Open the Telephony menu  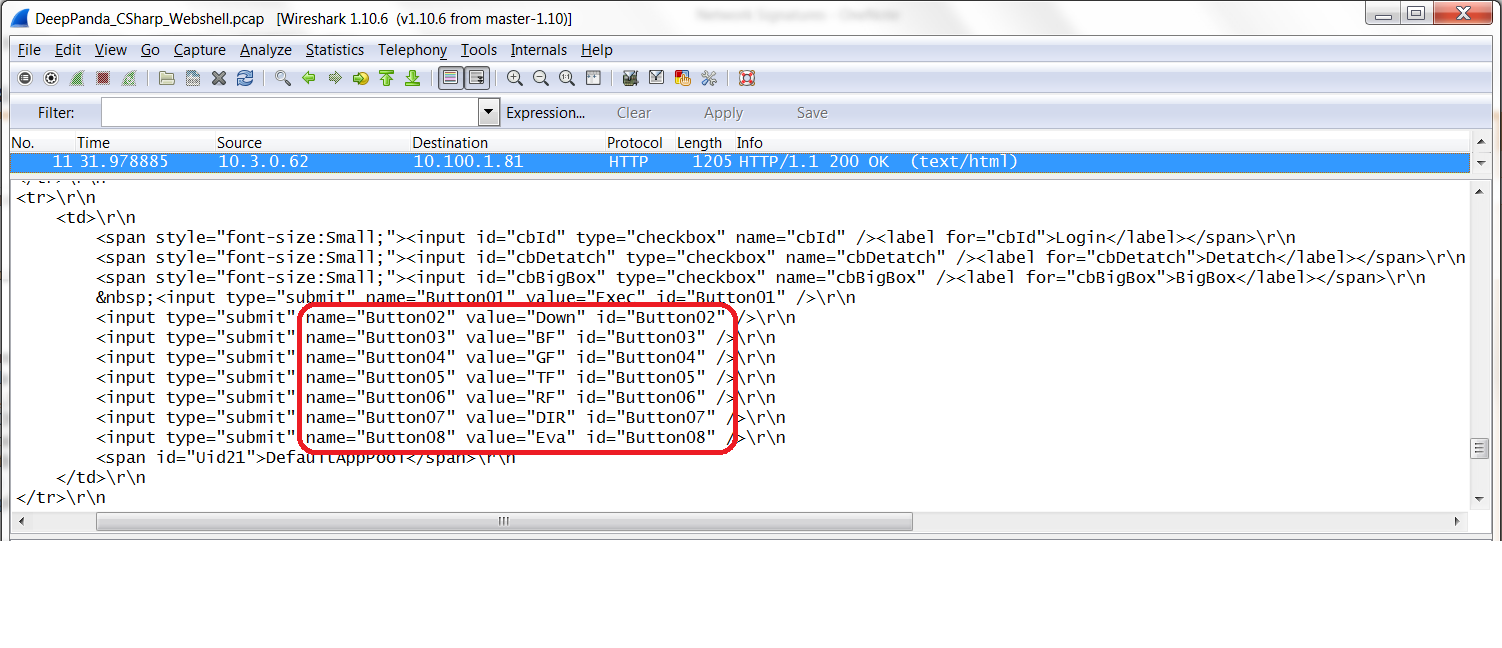tap(413, 50)
